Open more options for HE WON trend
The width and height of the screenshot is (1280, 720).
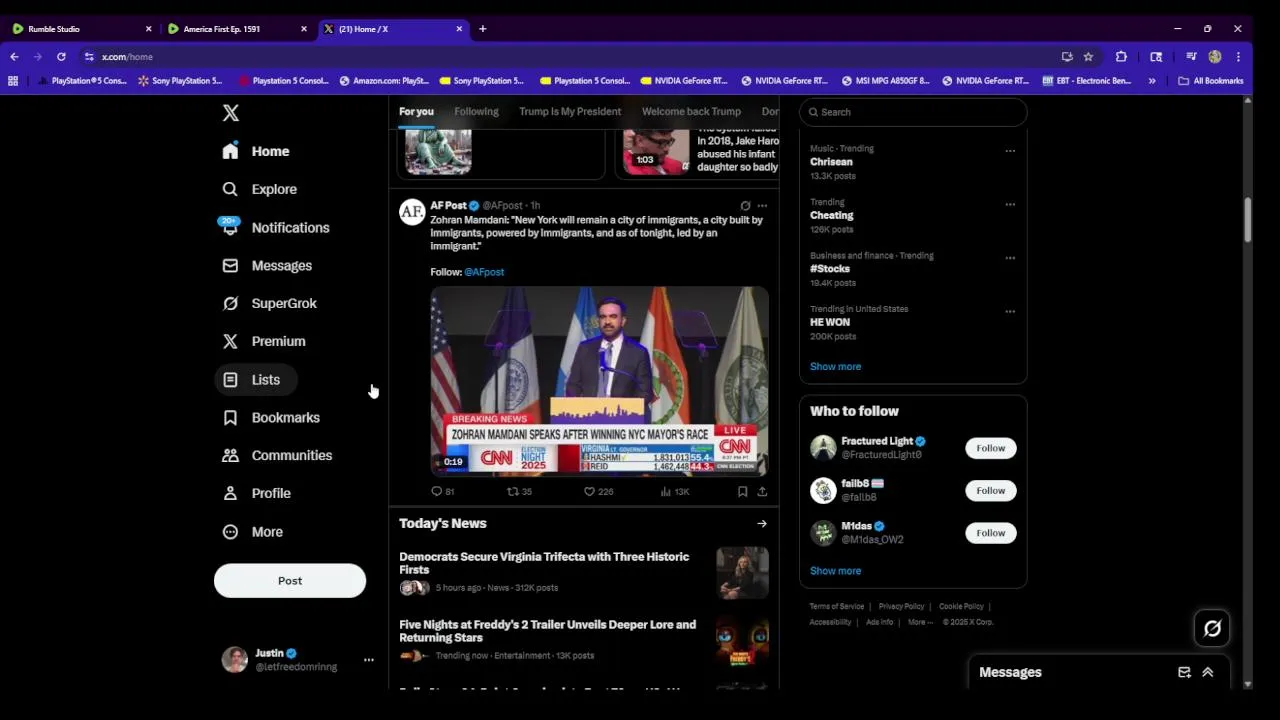(x=1010, y=311)
